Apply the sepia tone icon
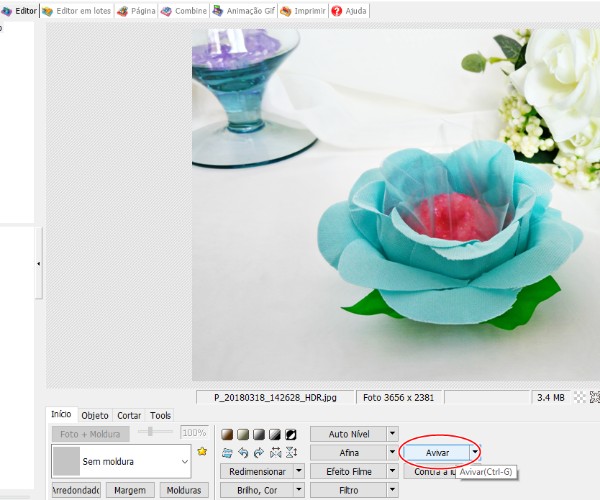Image resolution: width=600 pixels, height=500 pixels. pyautogui.click(x=228, y=435)
